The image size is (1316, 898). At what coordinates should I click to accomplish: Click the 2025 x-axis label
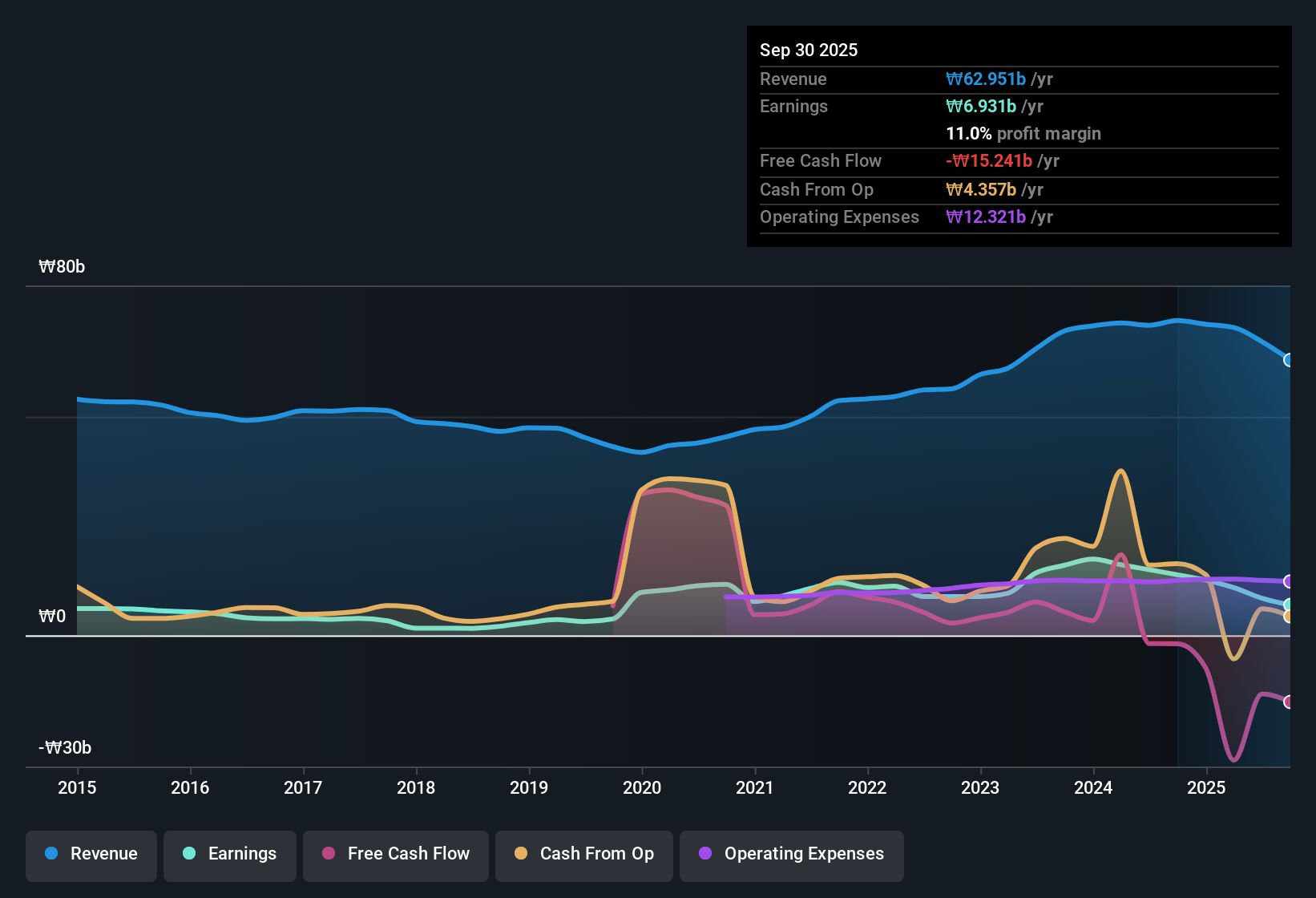click(x=1206, y=787)
